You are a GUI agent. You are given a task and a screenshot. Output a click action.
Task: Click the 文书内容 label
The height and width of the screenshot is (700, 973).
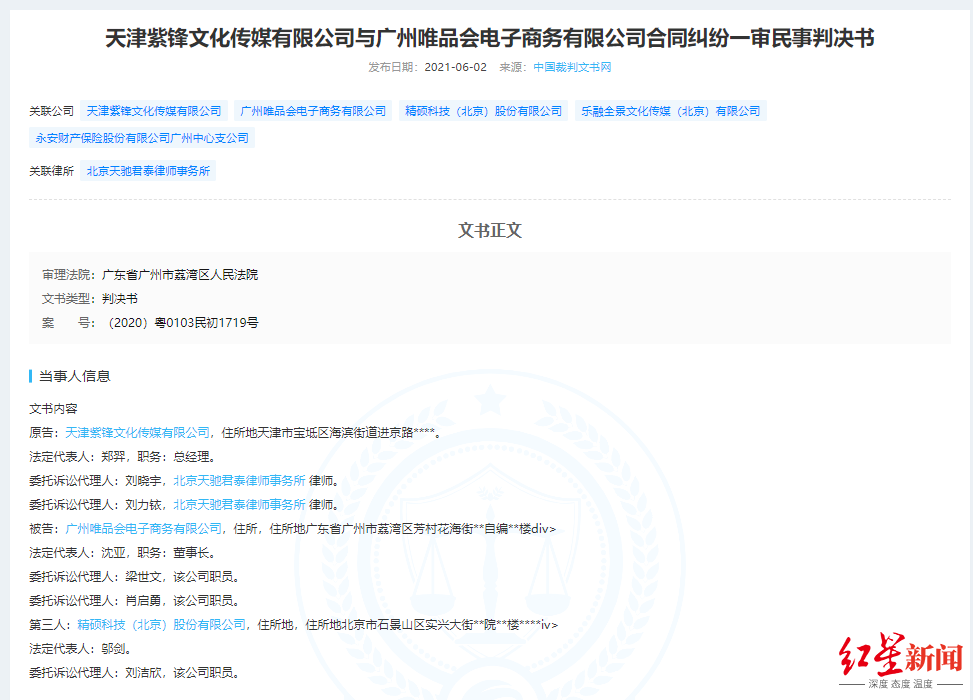pyautogui.click(x=53, y=408)
